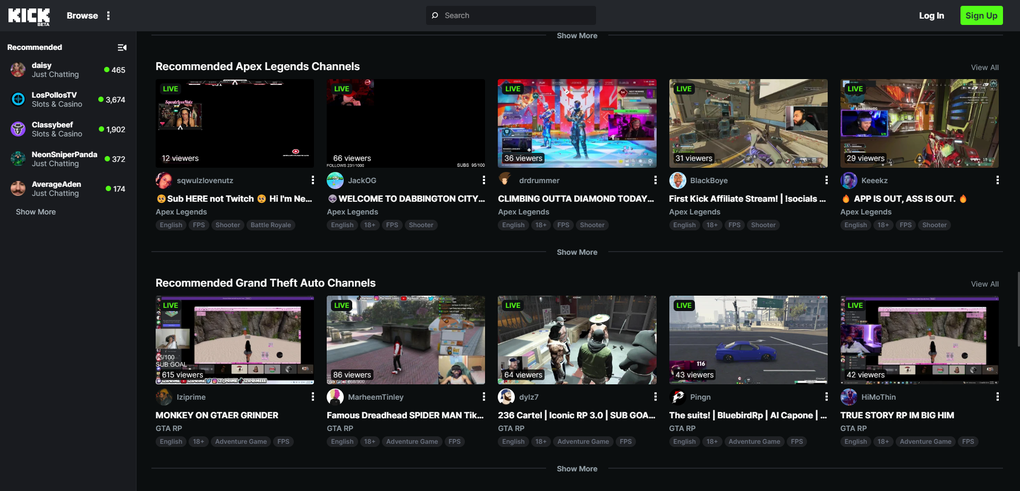The height and width of the screenshot is (491, 1020).
Task: Open drdrummer stream thumbnail with 36 viewers
Action: tap(577, 124)
